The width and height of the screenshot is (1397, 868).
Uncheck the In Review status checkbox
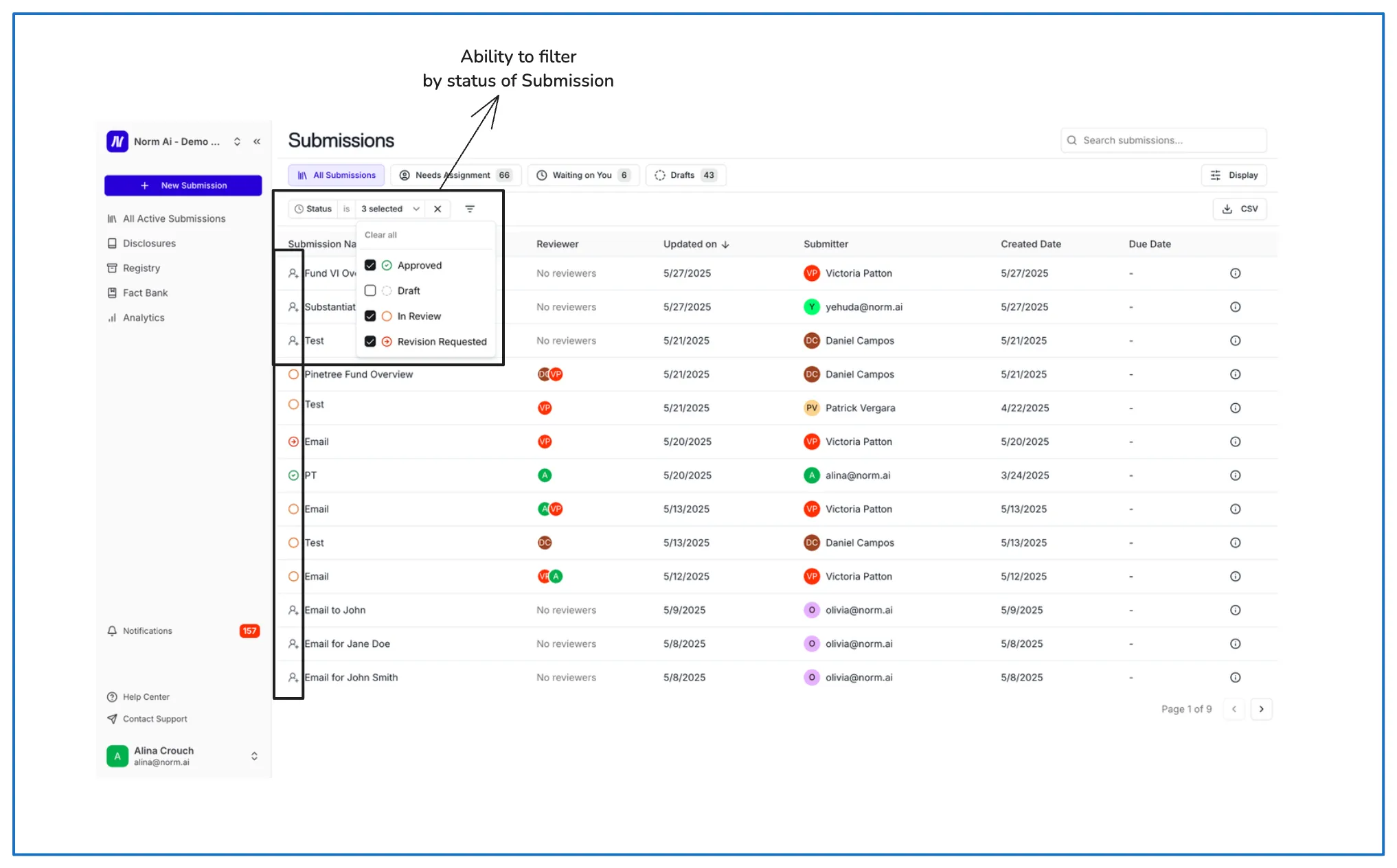click(370, 316)
